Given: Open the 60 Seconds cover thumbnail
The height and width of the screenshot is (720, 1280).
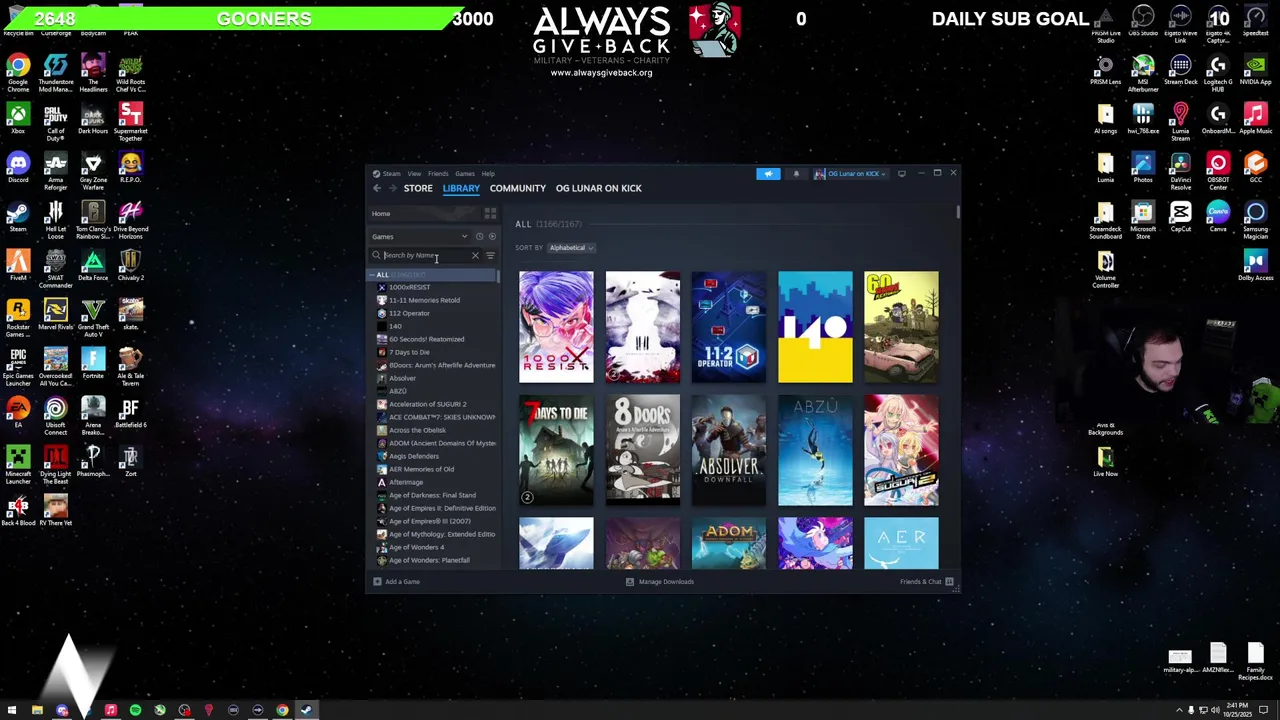Looking at the screenshot, I should point(901,327).
